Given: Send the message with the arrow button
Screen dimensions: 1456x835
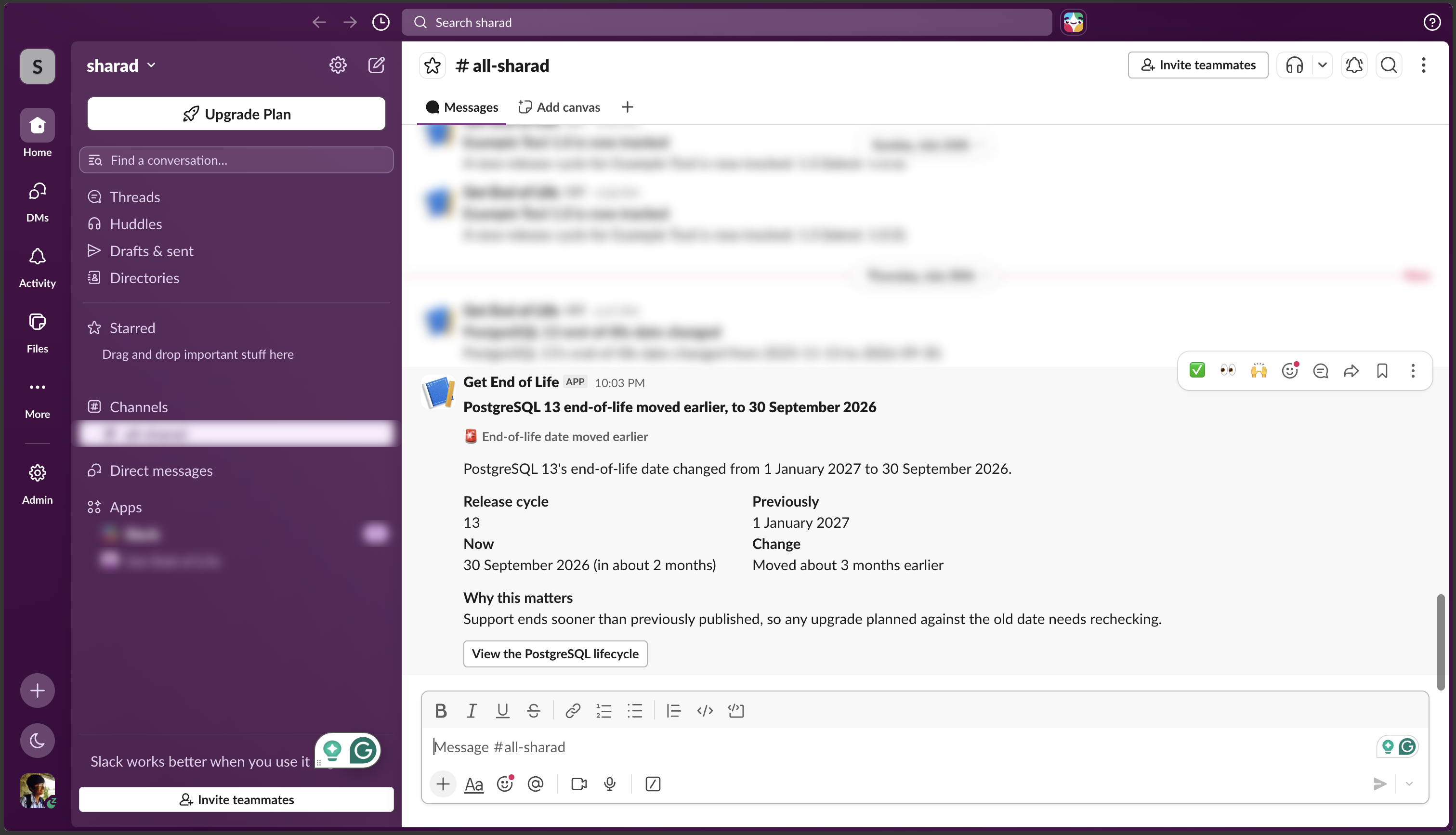Looking at the screenshot, I should coord(1379,784).
